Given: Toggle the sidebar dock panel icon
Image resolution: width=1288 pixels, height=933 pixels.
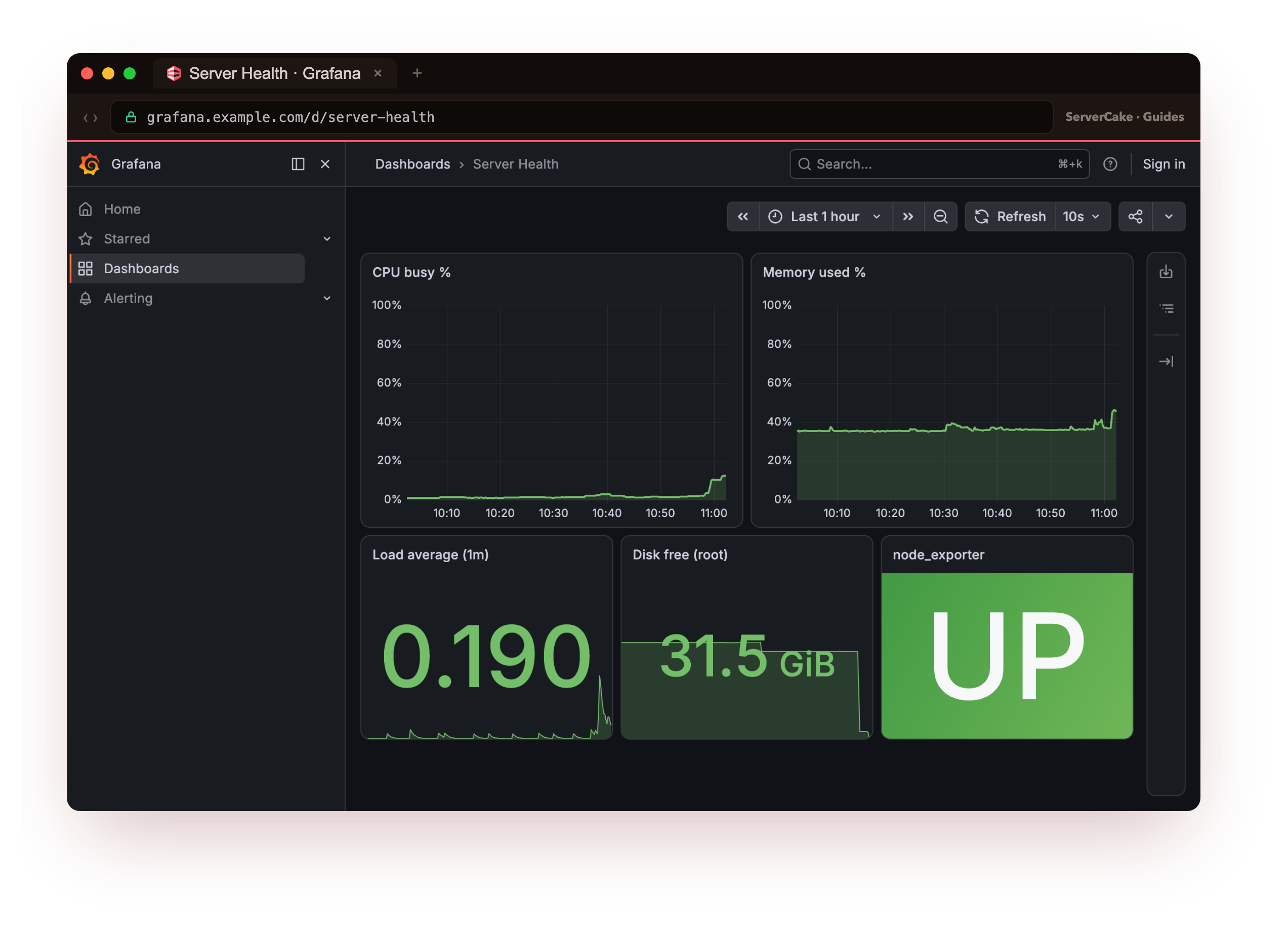Looking at the screenshot, I should [299, 164].
